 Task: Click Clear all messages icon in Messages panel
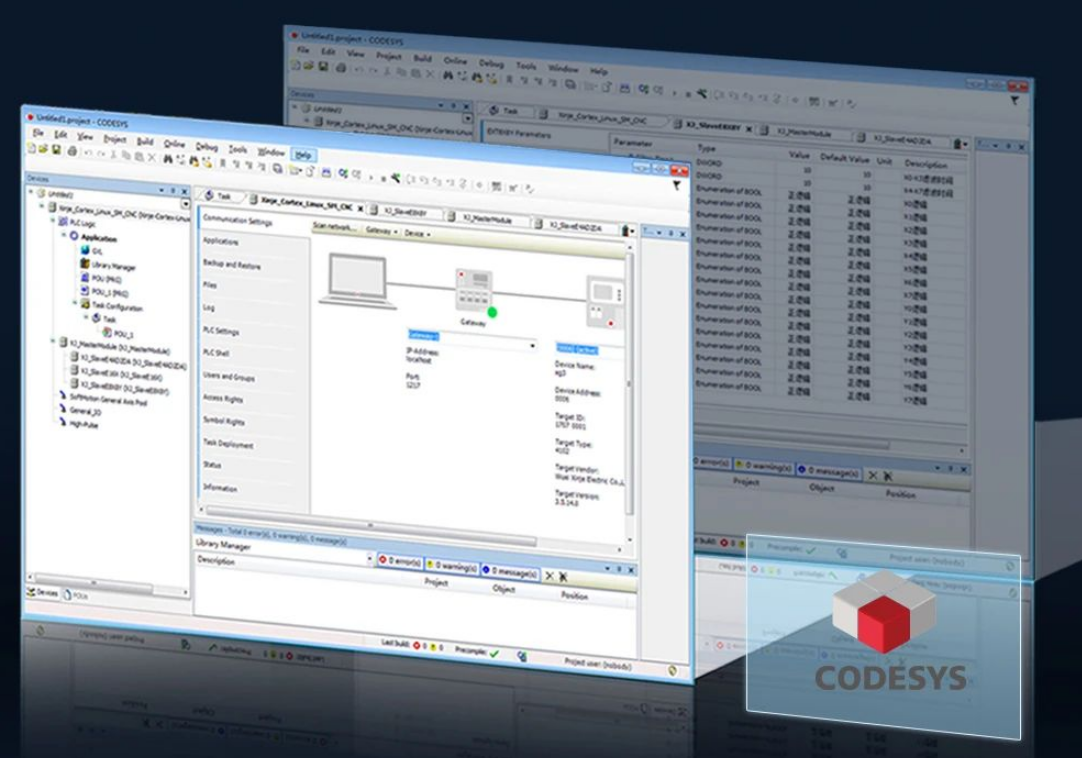click(563, 576)
